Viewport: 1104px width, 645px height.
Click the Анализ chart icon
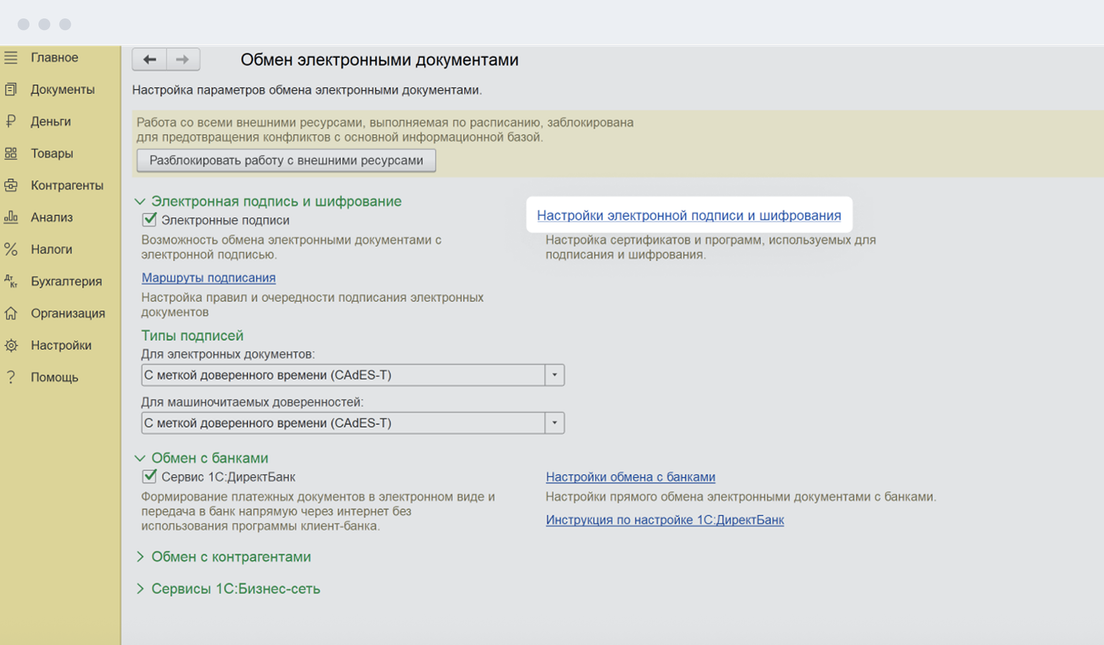click(11, 218)
